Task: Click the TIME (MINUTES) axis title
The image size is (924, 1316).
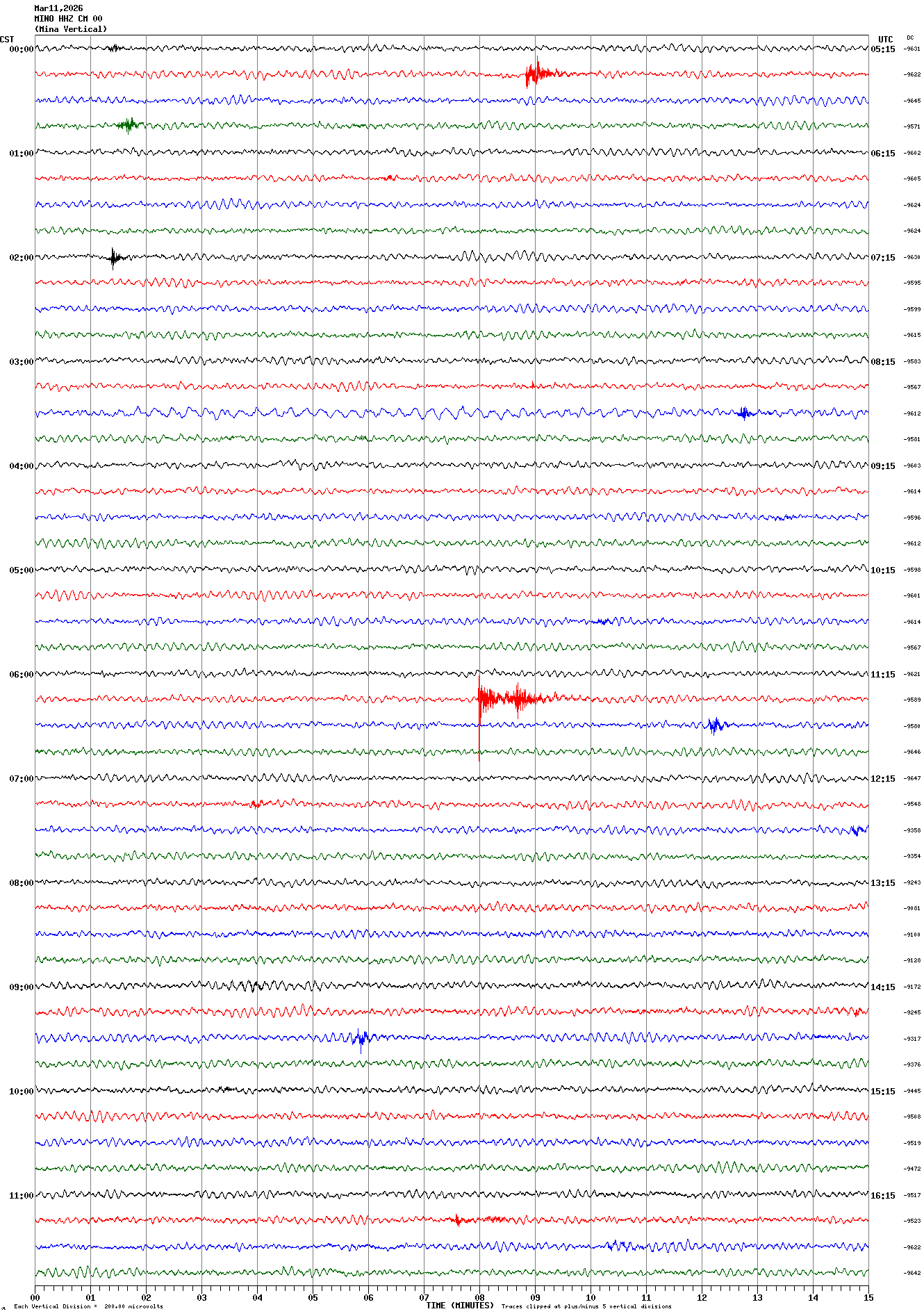Action: (460, 1306)
